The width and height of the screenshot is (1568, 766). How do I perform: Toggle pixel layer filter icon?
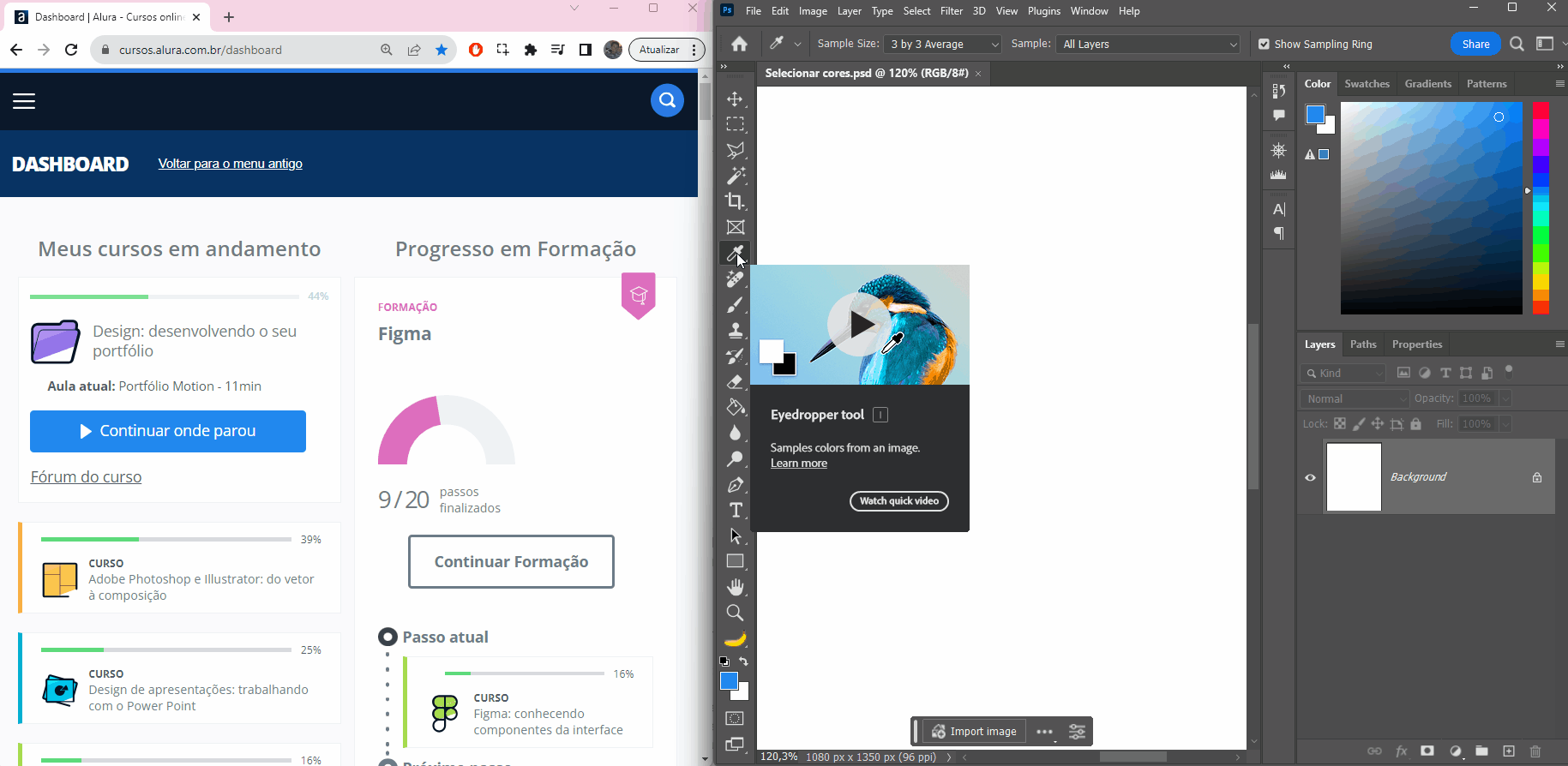click(x=1403, y=373)
